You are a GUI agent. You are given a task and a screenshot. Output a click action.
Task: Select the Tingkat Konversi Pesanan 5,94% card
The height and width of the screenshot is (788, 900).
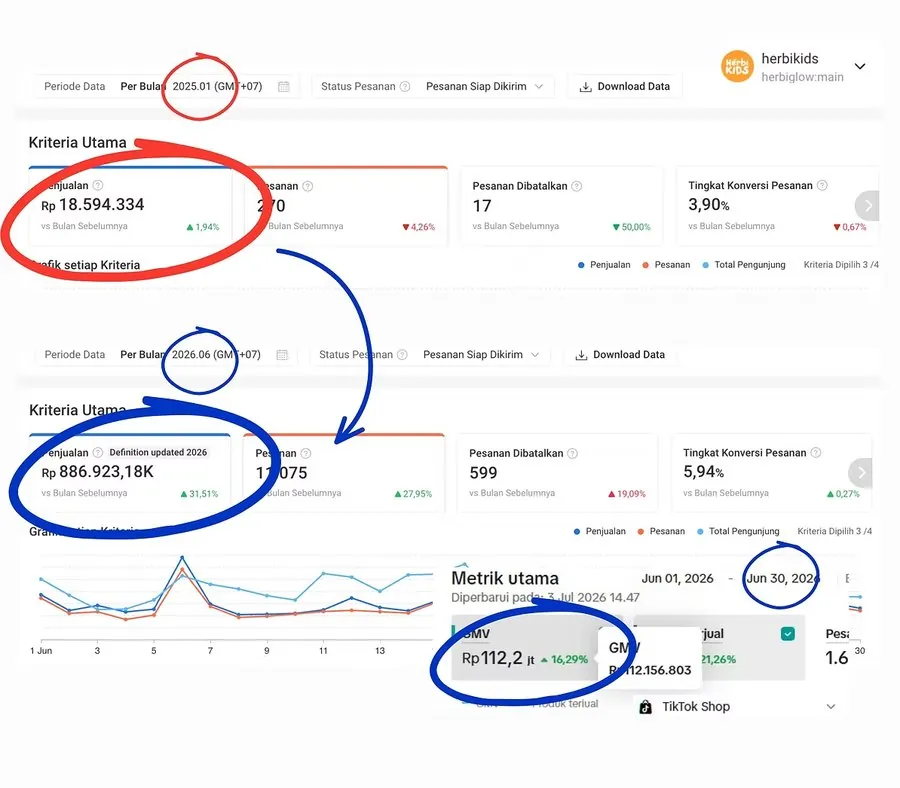click(771, 473)
